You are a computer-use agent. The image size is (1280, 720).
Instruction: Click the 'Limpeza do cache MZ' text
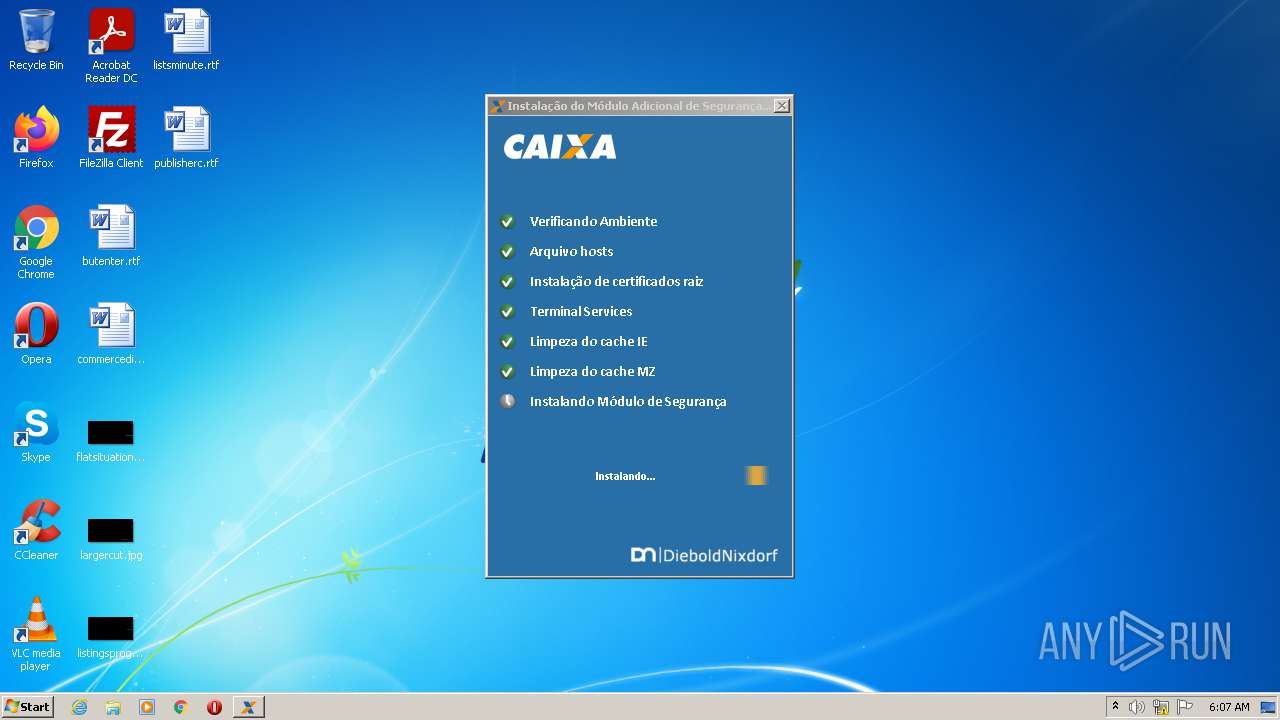pos(592,372)
